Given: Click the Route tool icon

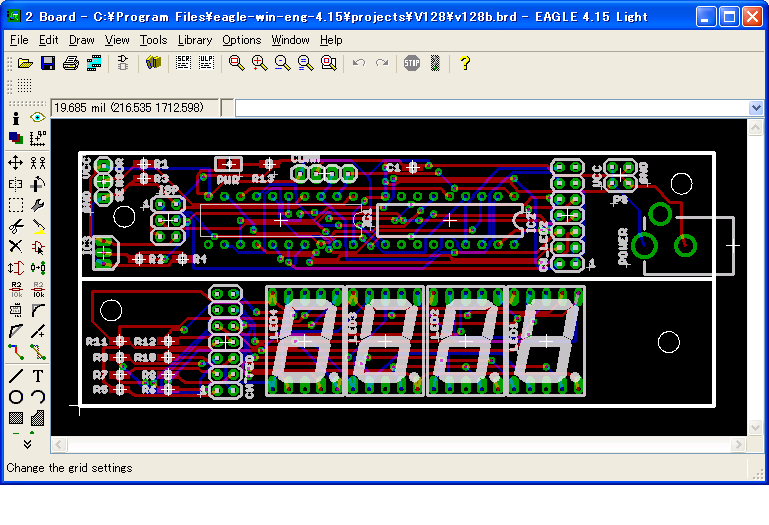Looking at the screenshot, I should (x=16, y=351).
